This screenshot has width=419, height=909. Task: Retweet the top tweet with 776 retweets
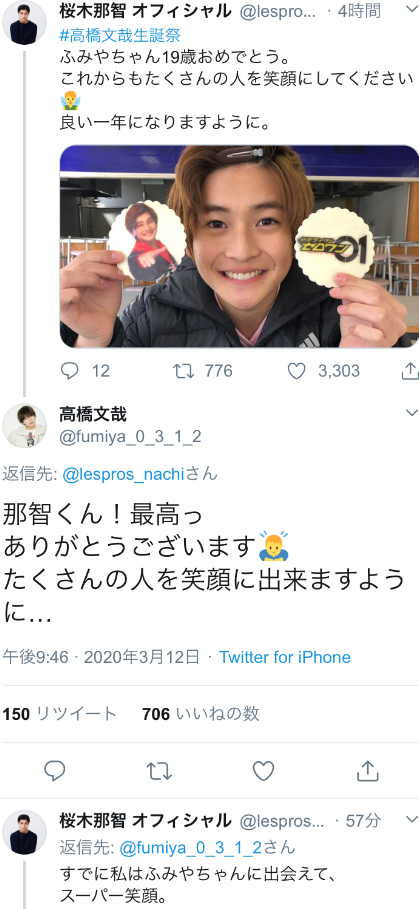pyautogui.click(x=183, y=371)
